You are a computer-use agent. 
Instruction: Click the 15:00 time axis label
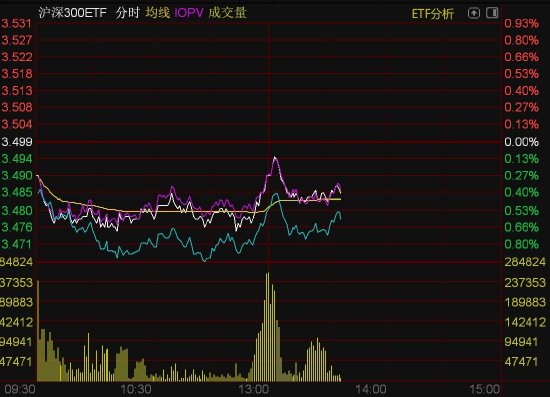484,389
